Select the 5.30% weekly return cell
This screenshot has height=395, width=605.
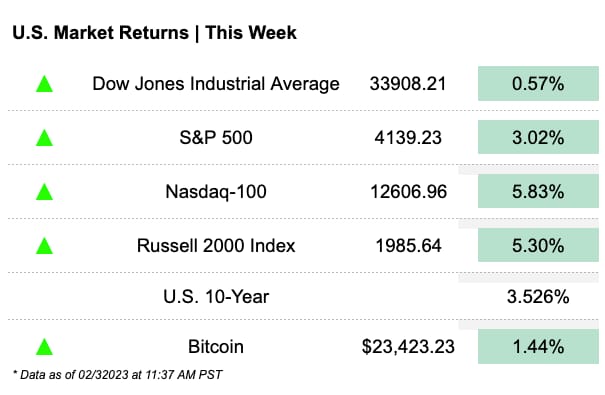click(538, 245)
